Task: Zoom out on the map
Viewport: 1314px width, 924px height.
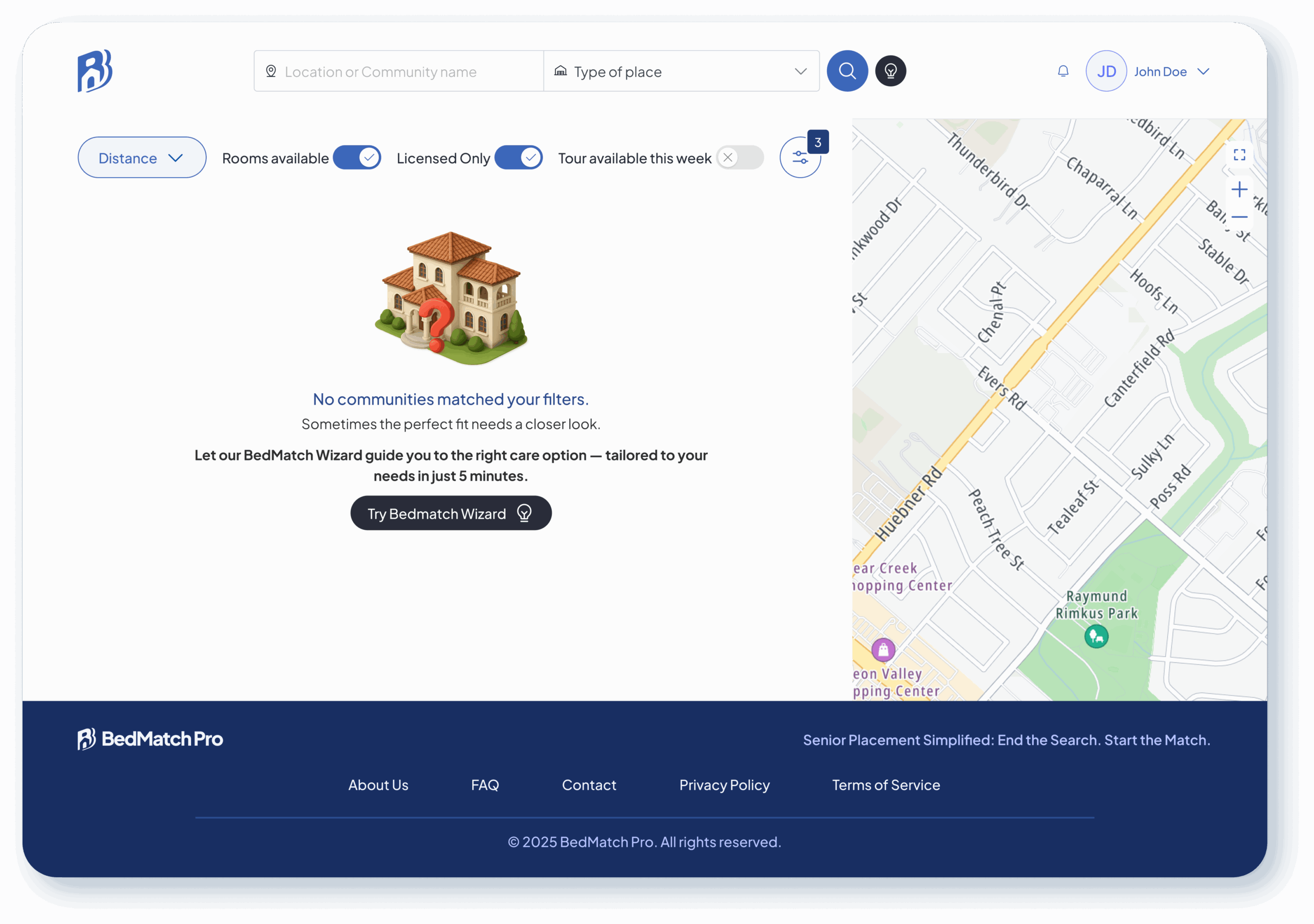Action: 1239,217
